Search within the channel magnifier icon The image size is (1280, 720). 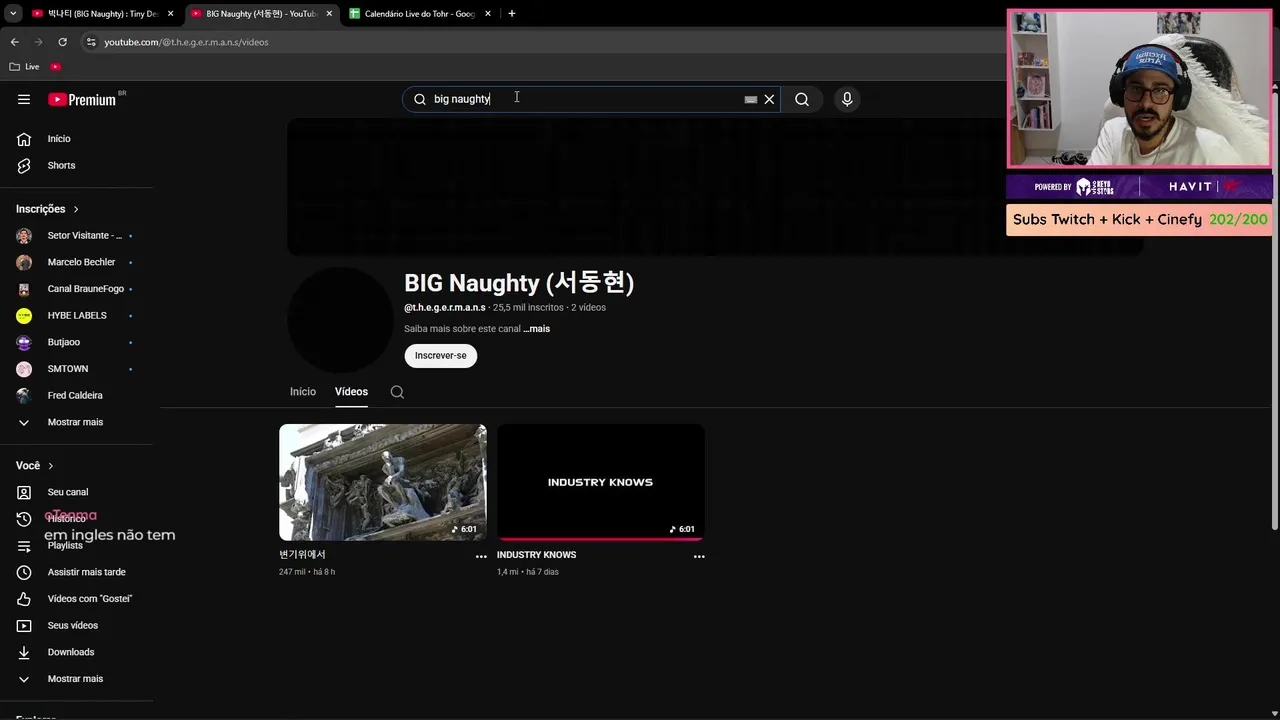click(x=397, y=392)
